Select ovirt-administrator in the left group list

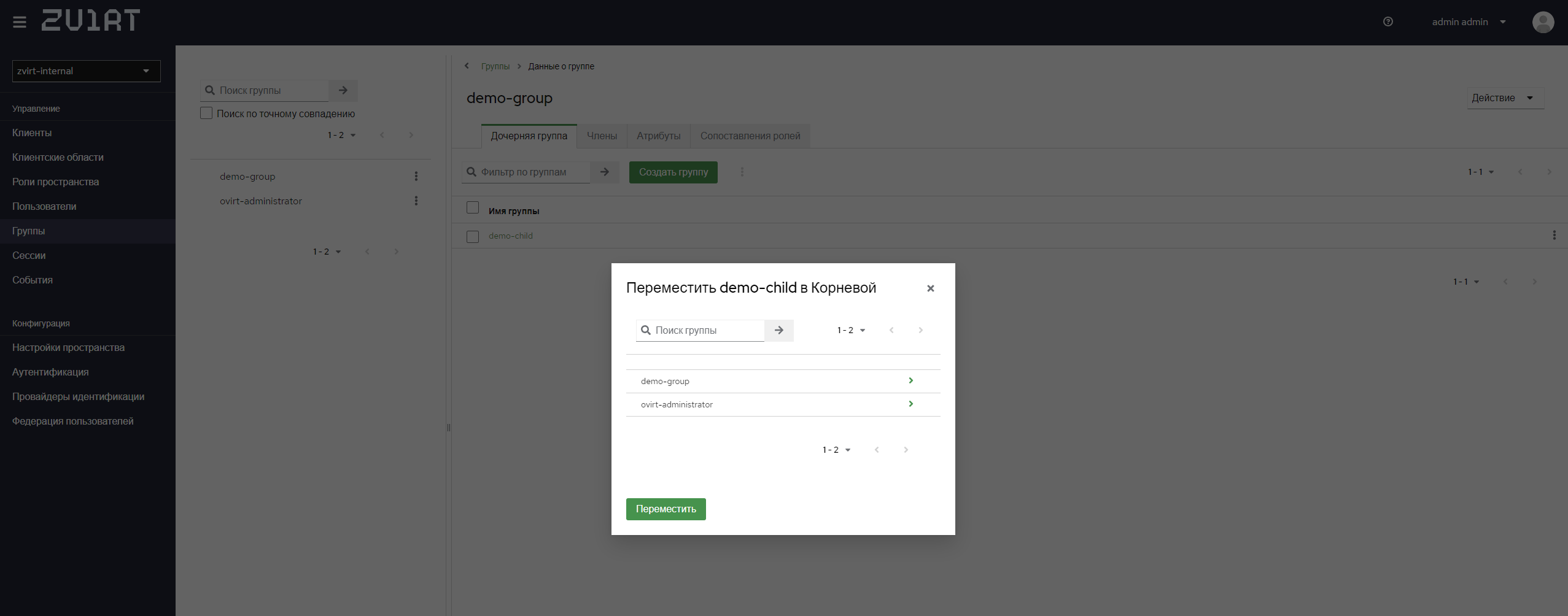pyautogui.click(x=260, y=201)
